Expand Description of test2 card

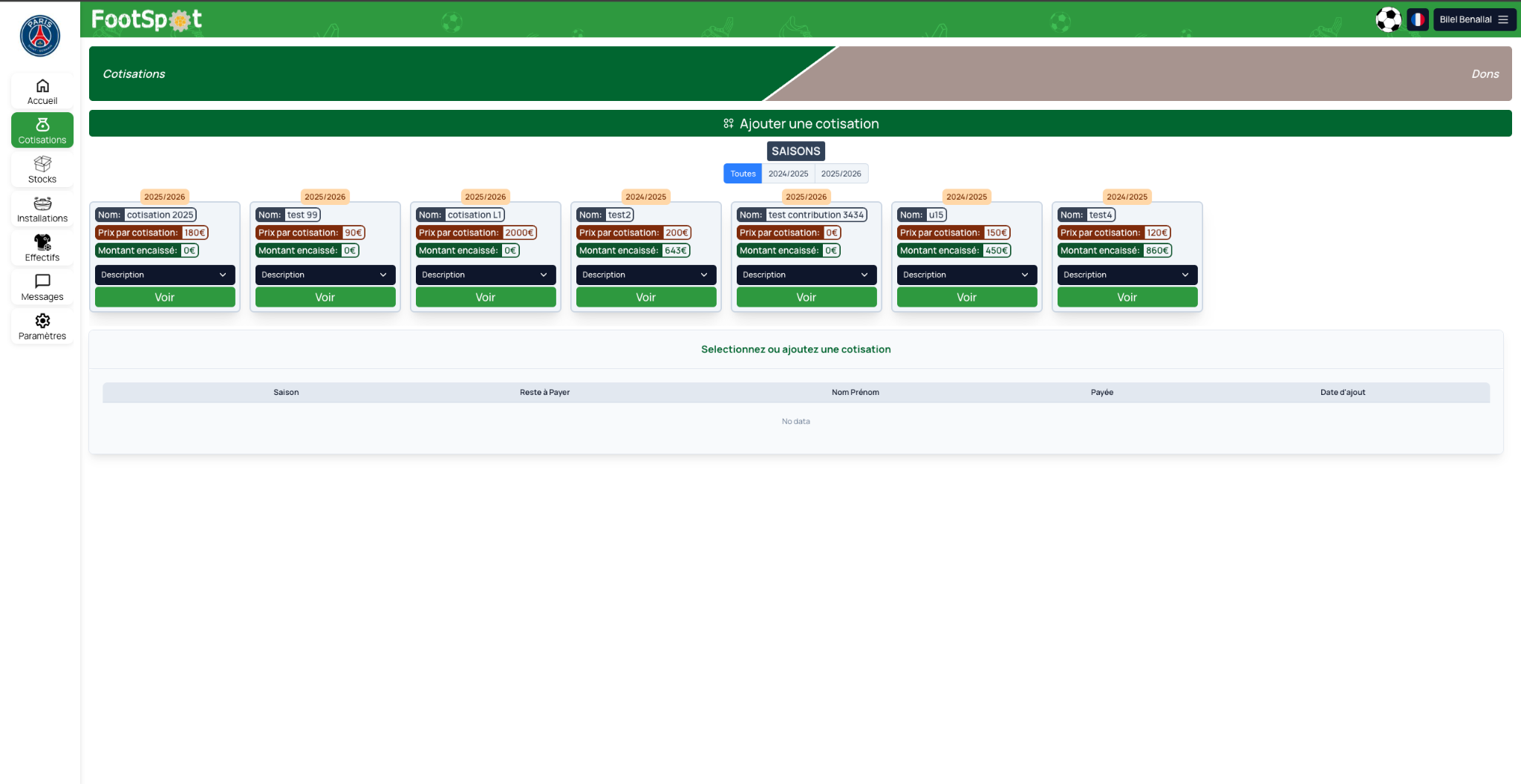point(646,275)
